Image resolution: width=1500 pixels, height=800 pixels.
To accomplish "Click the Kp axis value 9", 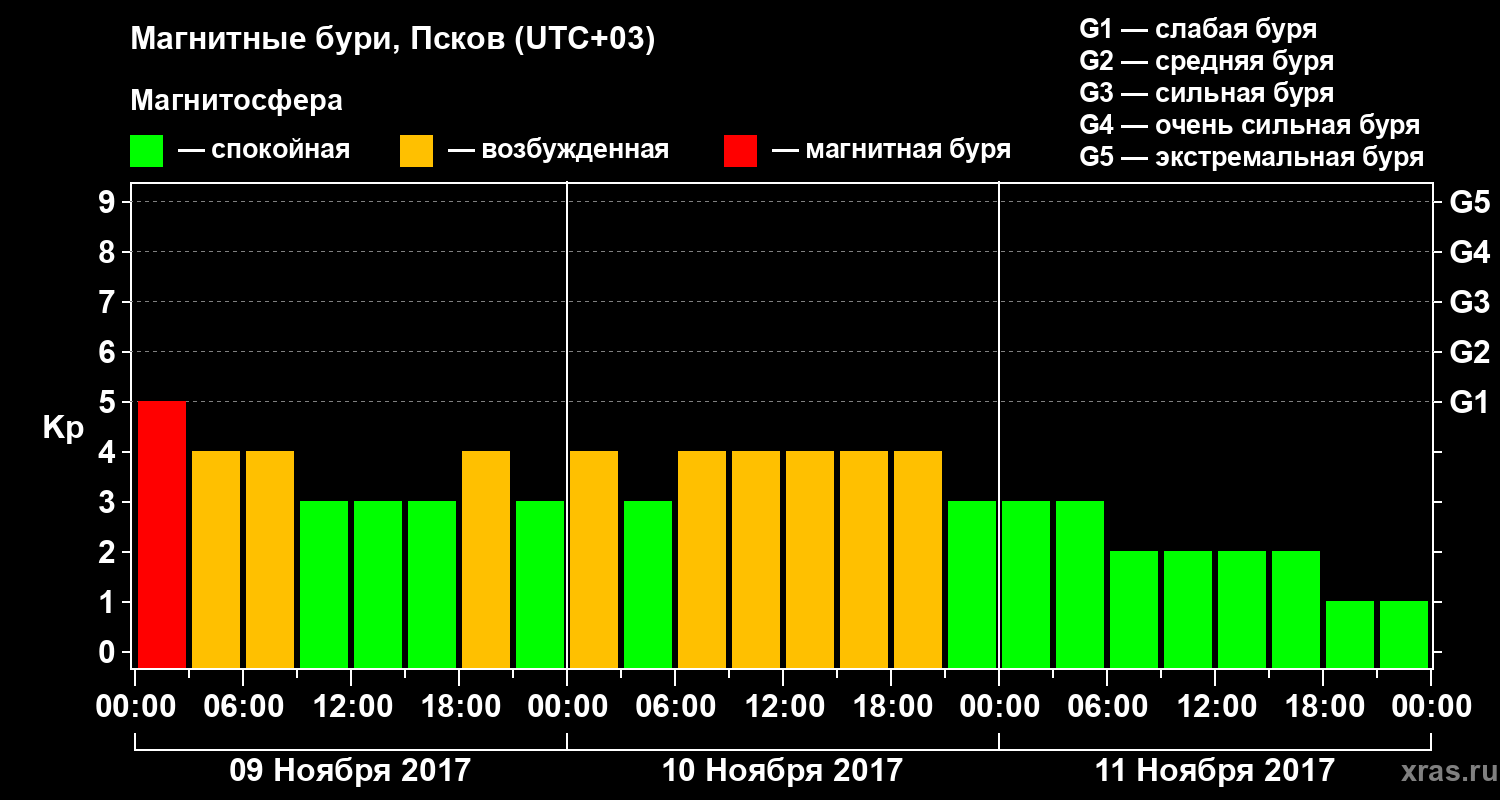I will coord(109,202).
